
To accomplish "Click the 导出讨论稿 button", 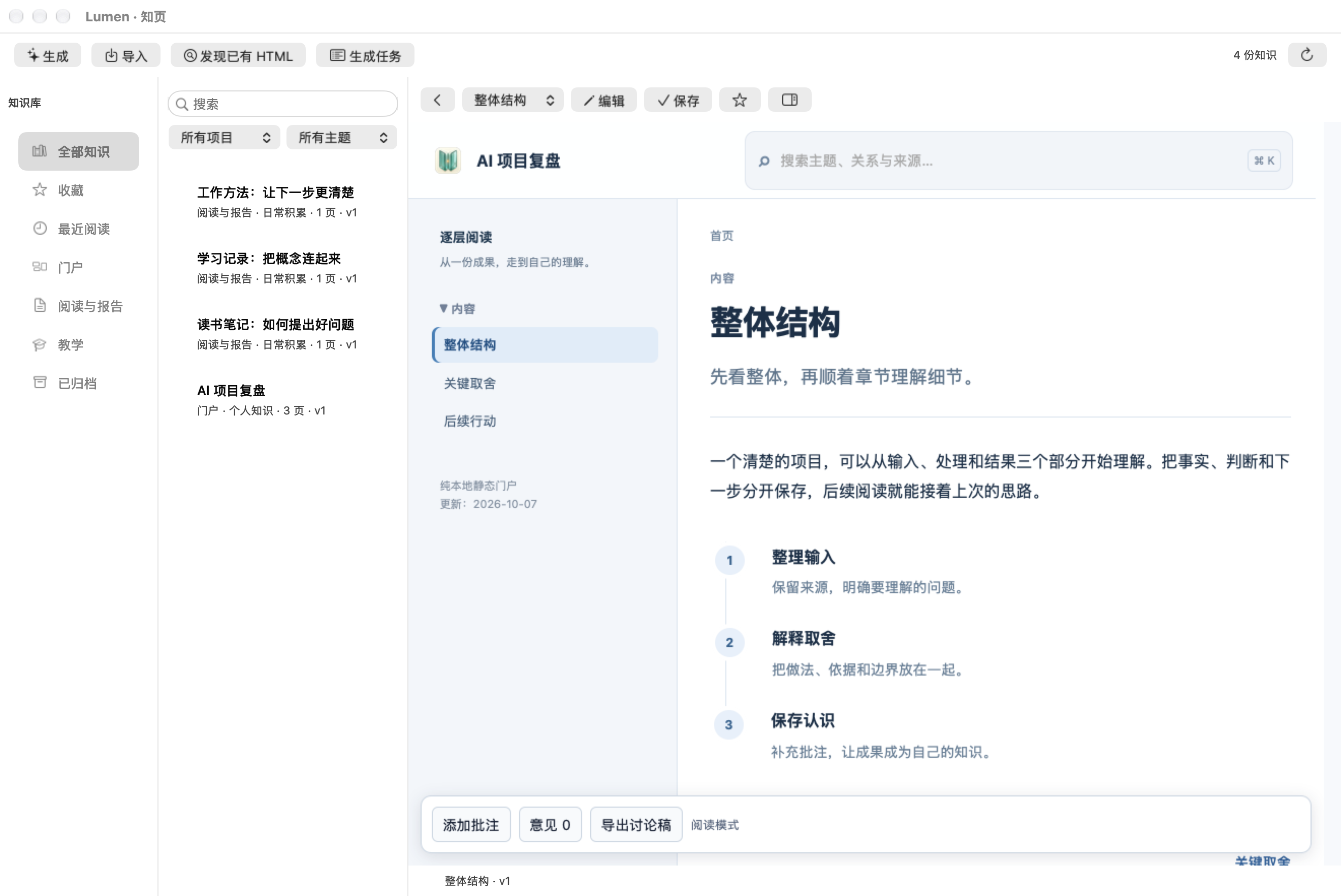I will [x=636, y=824].
